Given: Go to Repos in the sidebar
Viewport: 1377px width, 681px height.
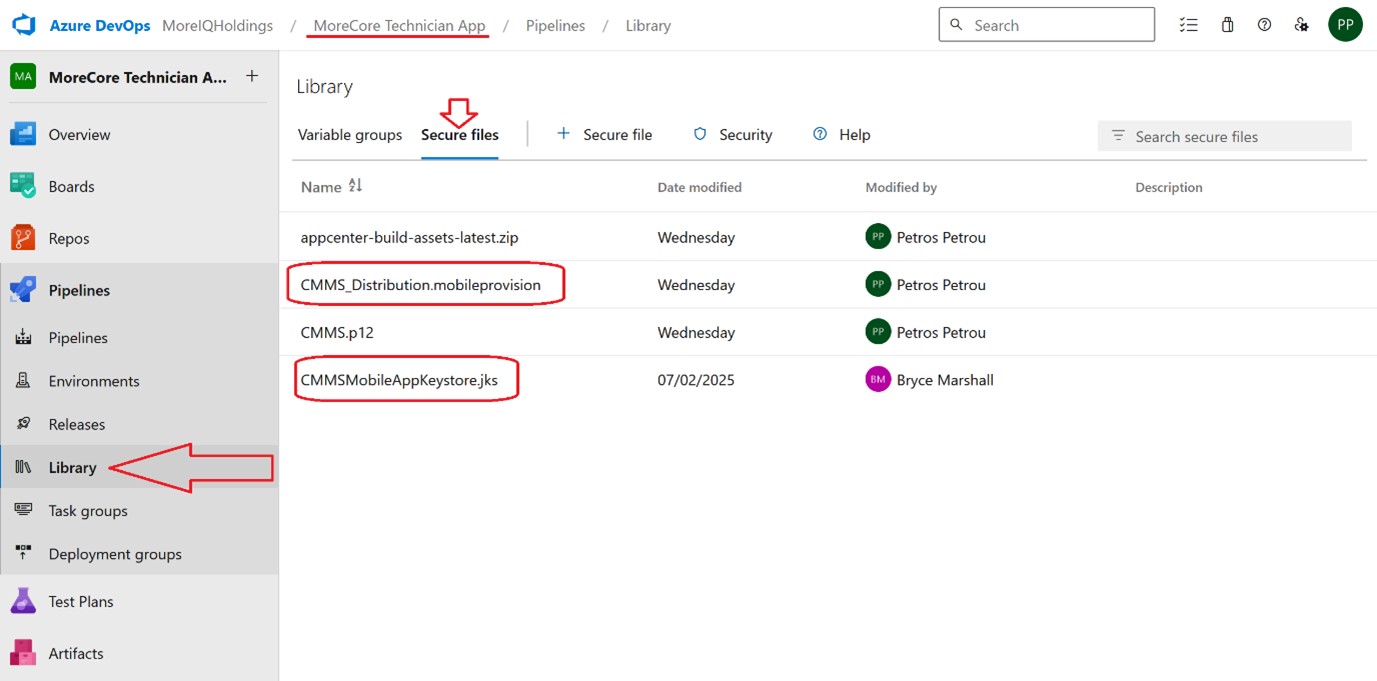Looking at the screenshot, I should click(69, 238).
